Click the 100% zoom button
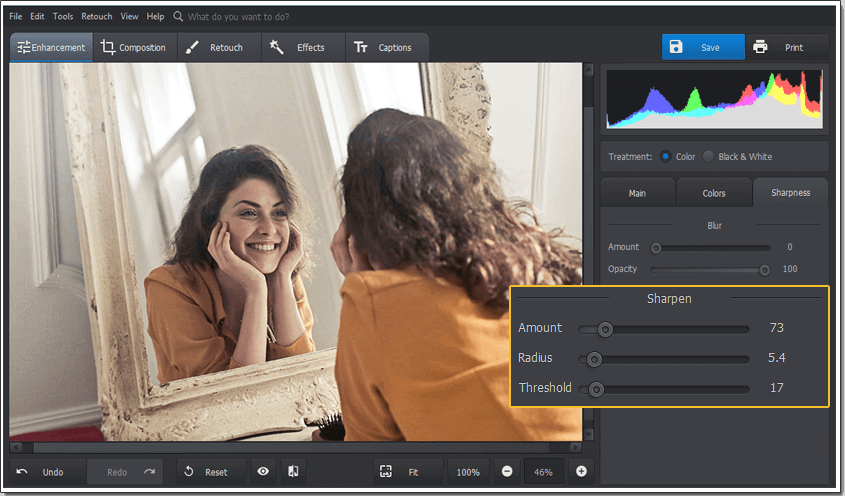Viewport: 845px width, 496px height. tap(468, 472)
